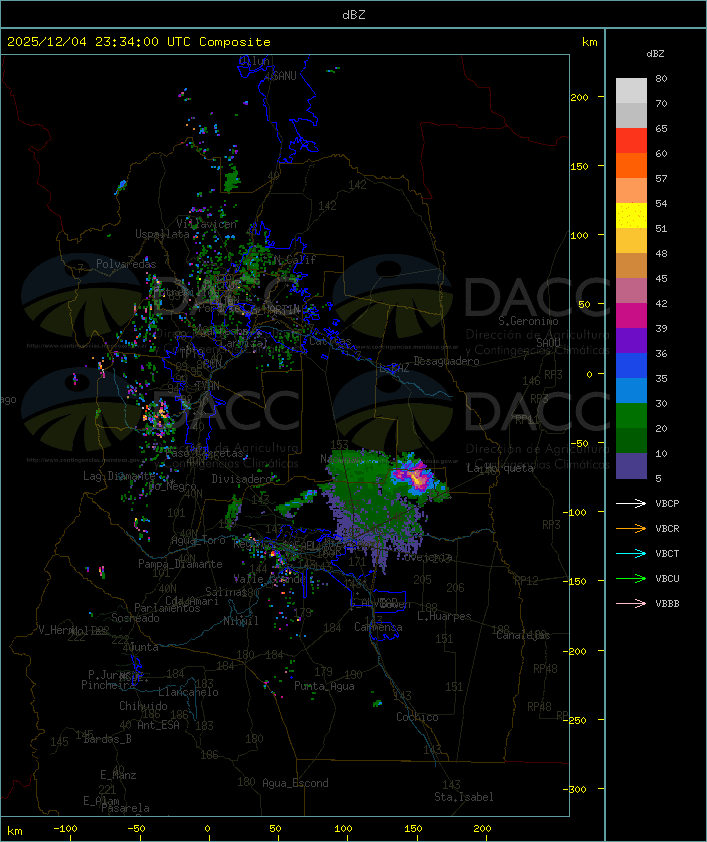This screenshot has width=707, height=842.
Task: Click the legend value 80 label
Action: coord(661,78)
